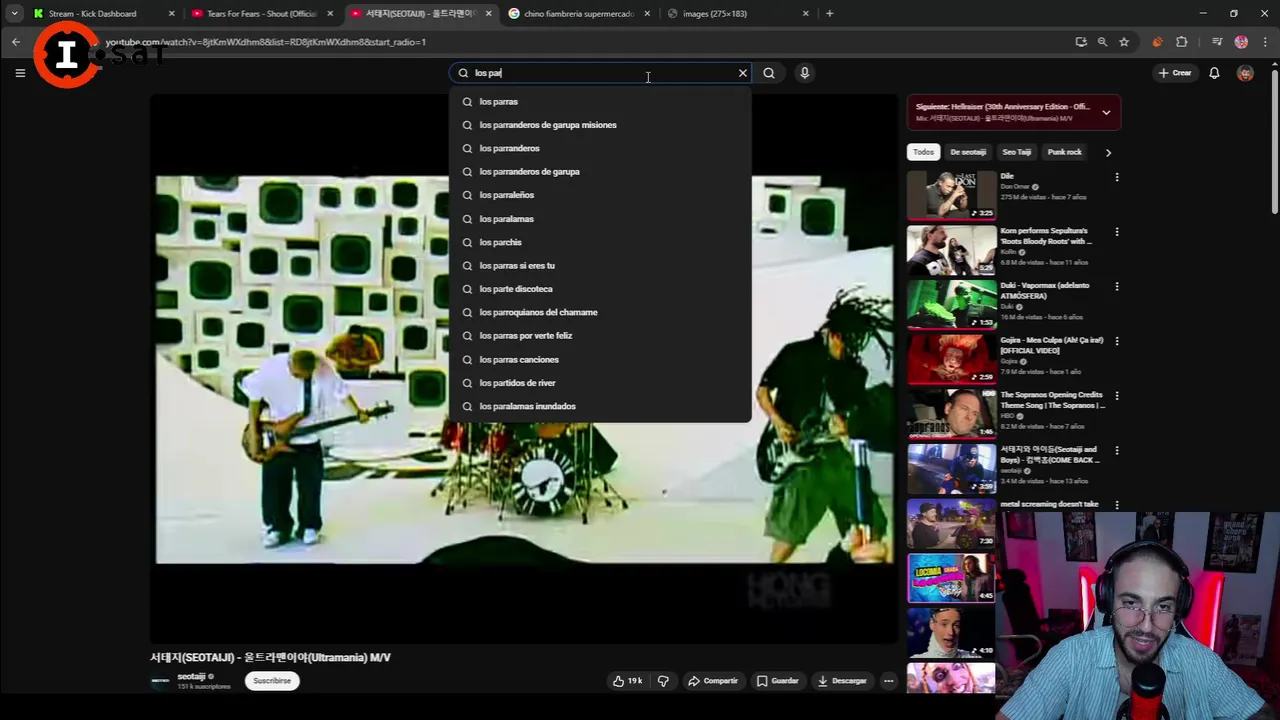Image resolution: width=1280 pixels, height=720 pixels.
Task: Select suggestion 'los parroquianos del chamame'
Action: 600,312
